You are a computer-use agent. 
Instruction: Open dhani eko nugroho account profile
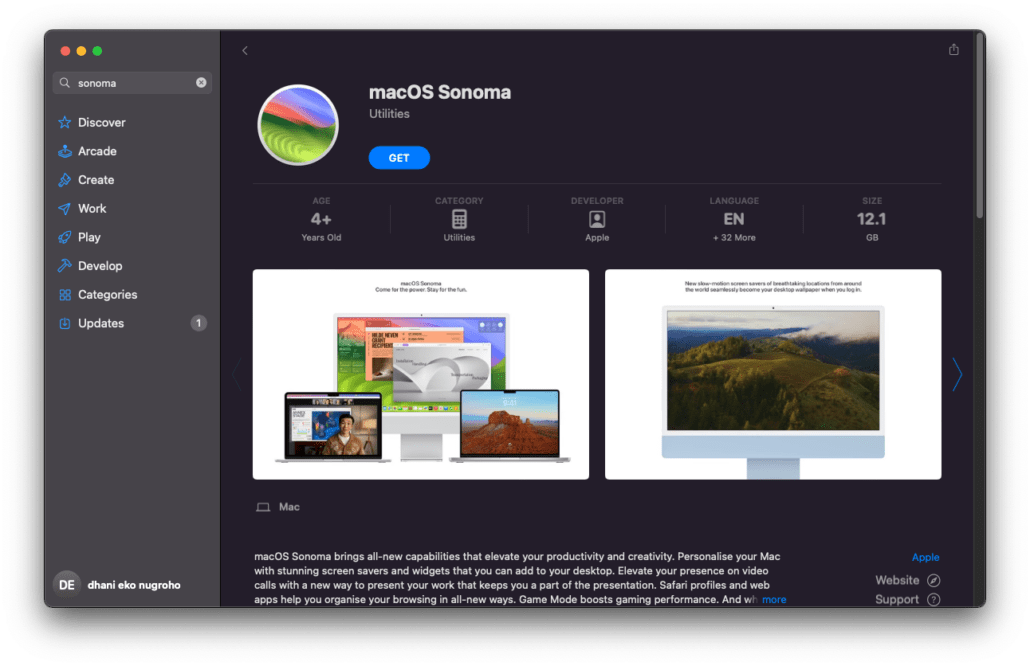[119, 585]
